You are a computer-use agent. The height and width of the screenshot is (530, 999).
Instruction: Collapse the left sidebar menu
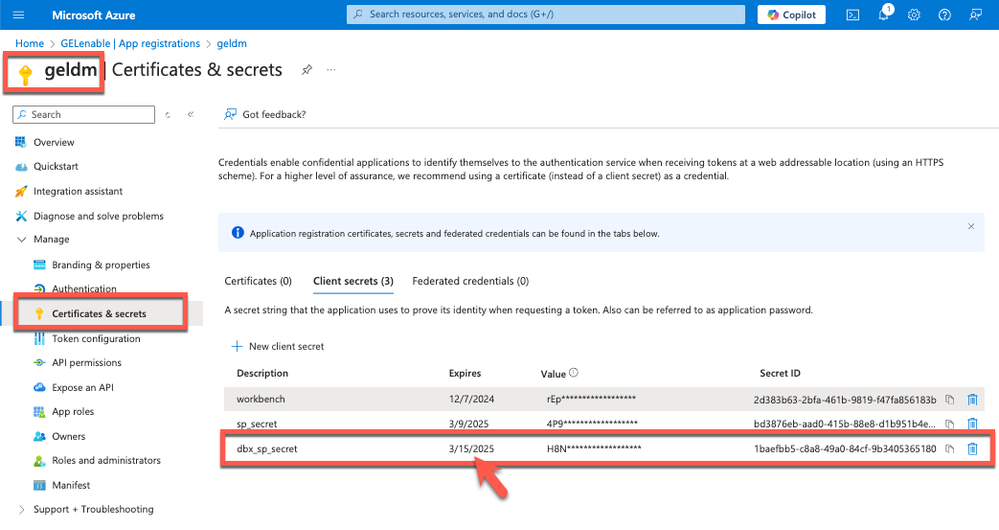(x=190, y=115)
